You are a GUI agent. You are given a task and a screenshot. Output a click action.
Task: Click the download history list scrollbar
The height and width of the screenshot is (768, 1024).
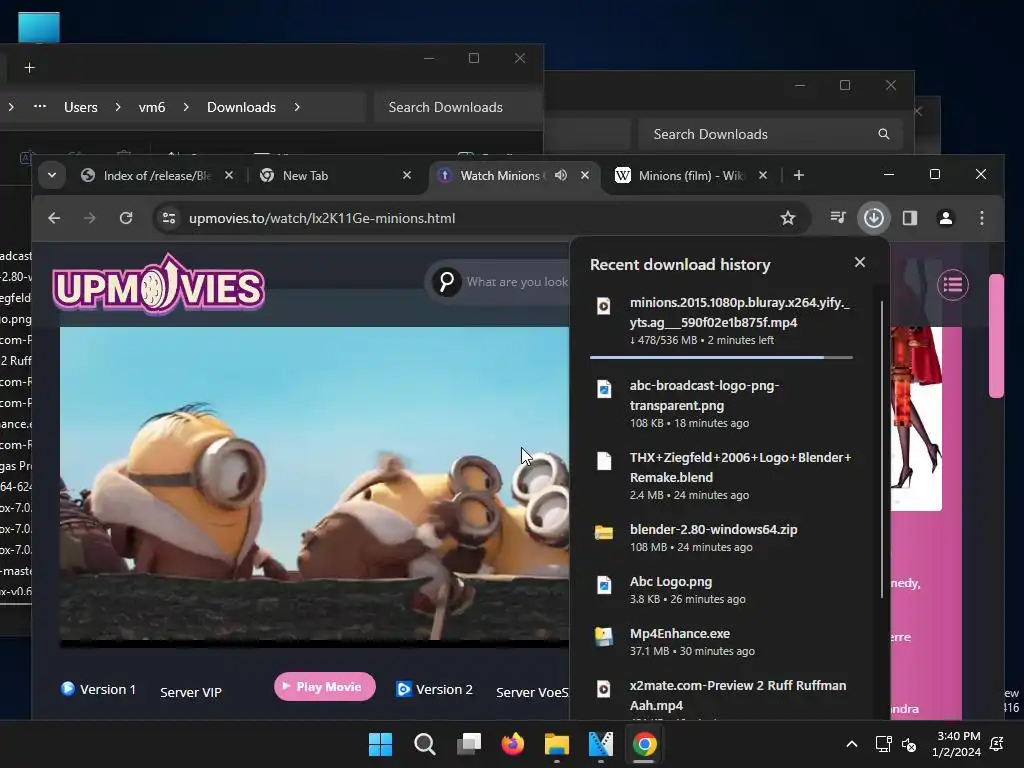(882, 449)
